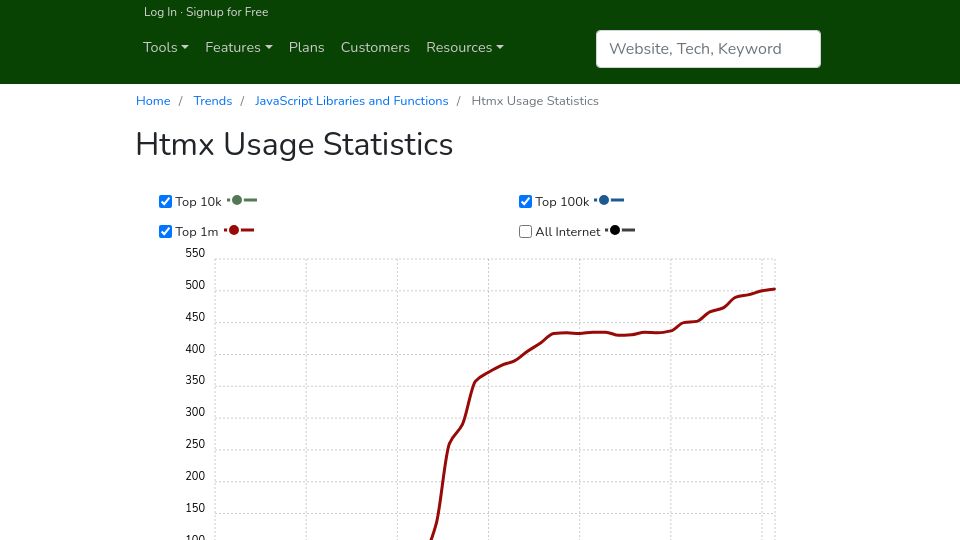
Task: Uncheck the Top 1m series checkbox
Action: 165,231
